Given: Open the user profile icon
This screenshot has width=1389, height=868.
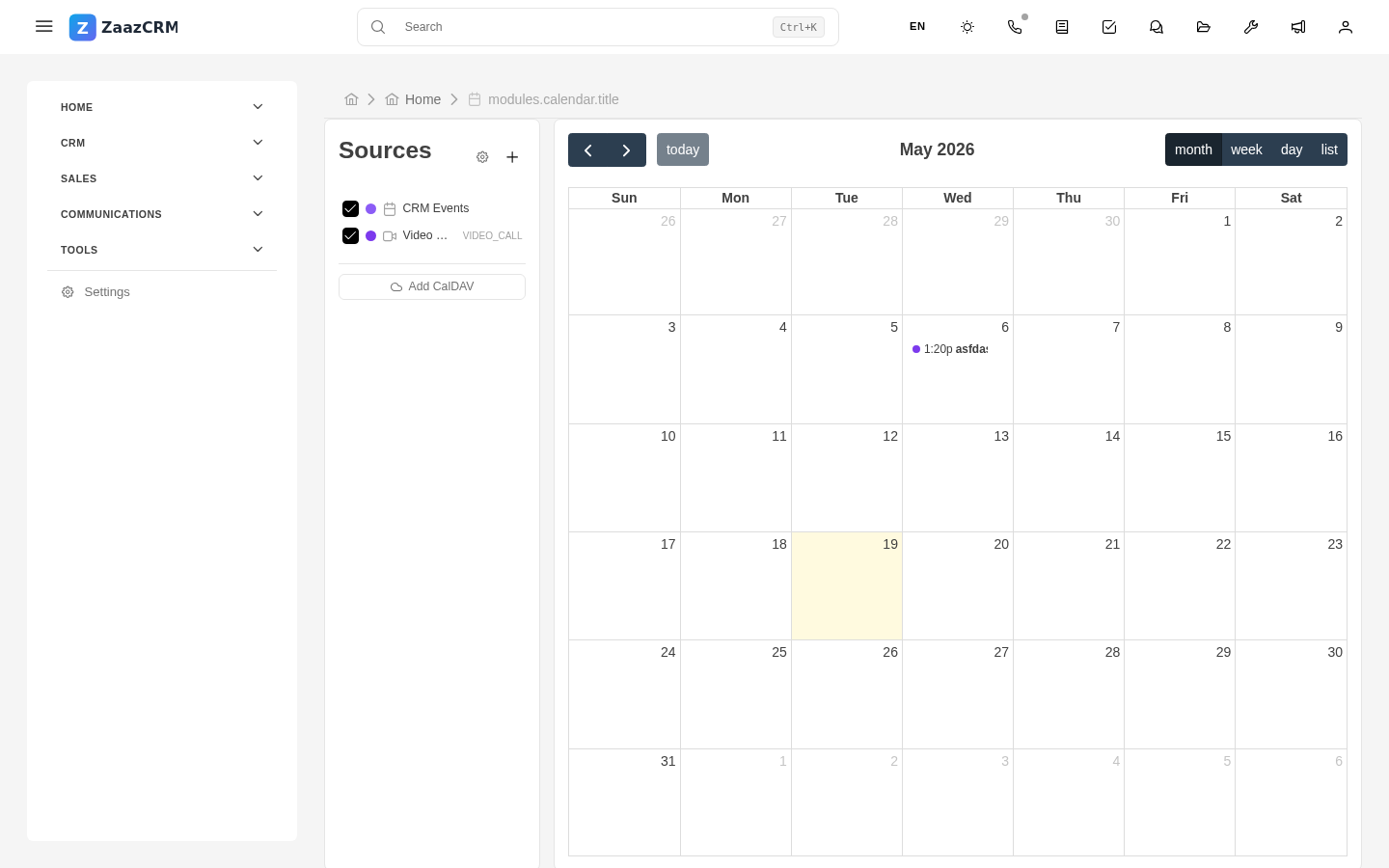Looking at the screenshot, I should [x=1346, y=27].
